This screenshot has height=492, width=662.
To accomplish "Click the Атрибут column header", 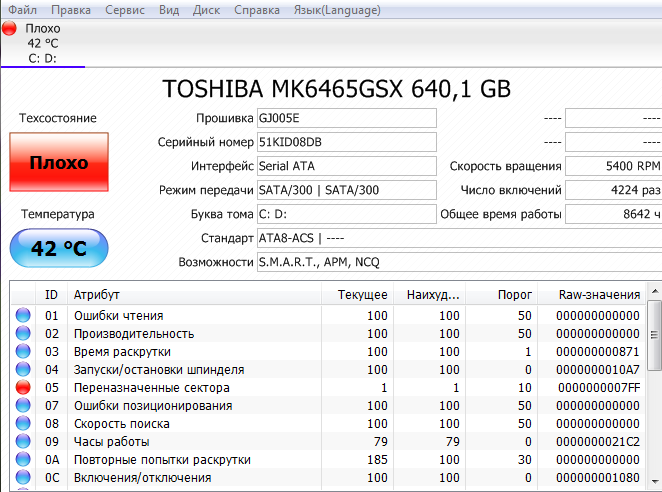I will click(194, 294).
